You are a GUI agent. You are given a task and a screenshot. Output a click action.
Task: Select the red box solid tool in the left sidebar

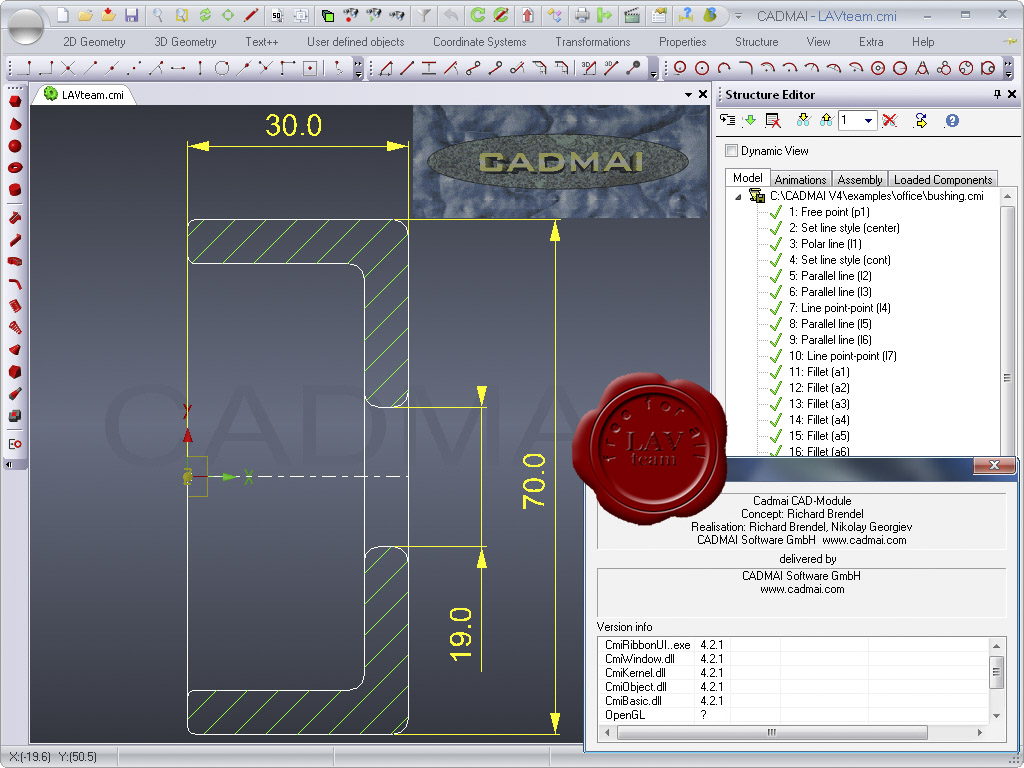15,102
